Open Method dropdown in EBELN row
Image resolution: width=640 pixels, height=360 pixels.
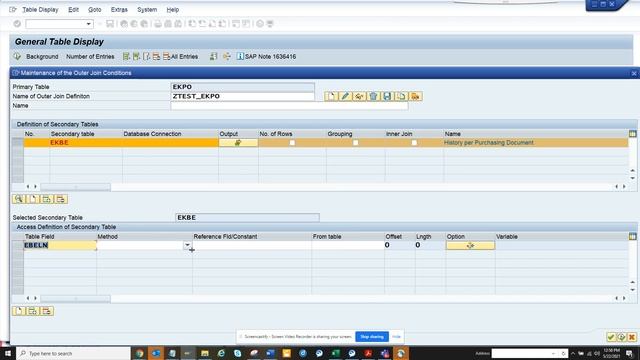(x=187, y=245)
